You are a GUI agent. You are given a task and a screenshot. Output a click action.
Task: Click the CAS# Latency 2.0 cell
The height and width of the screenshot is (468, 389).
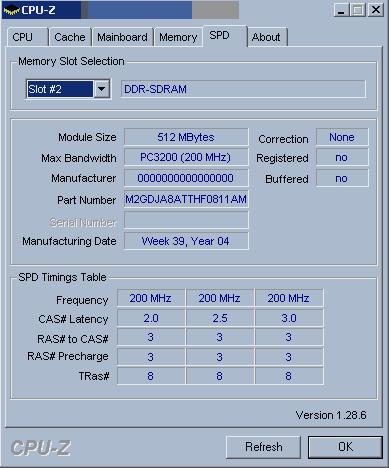[x=151, y=318]
